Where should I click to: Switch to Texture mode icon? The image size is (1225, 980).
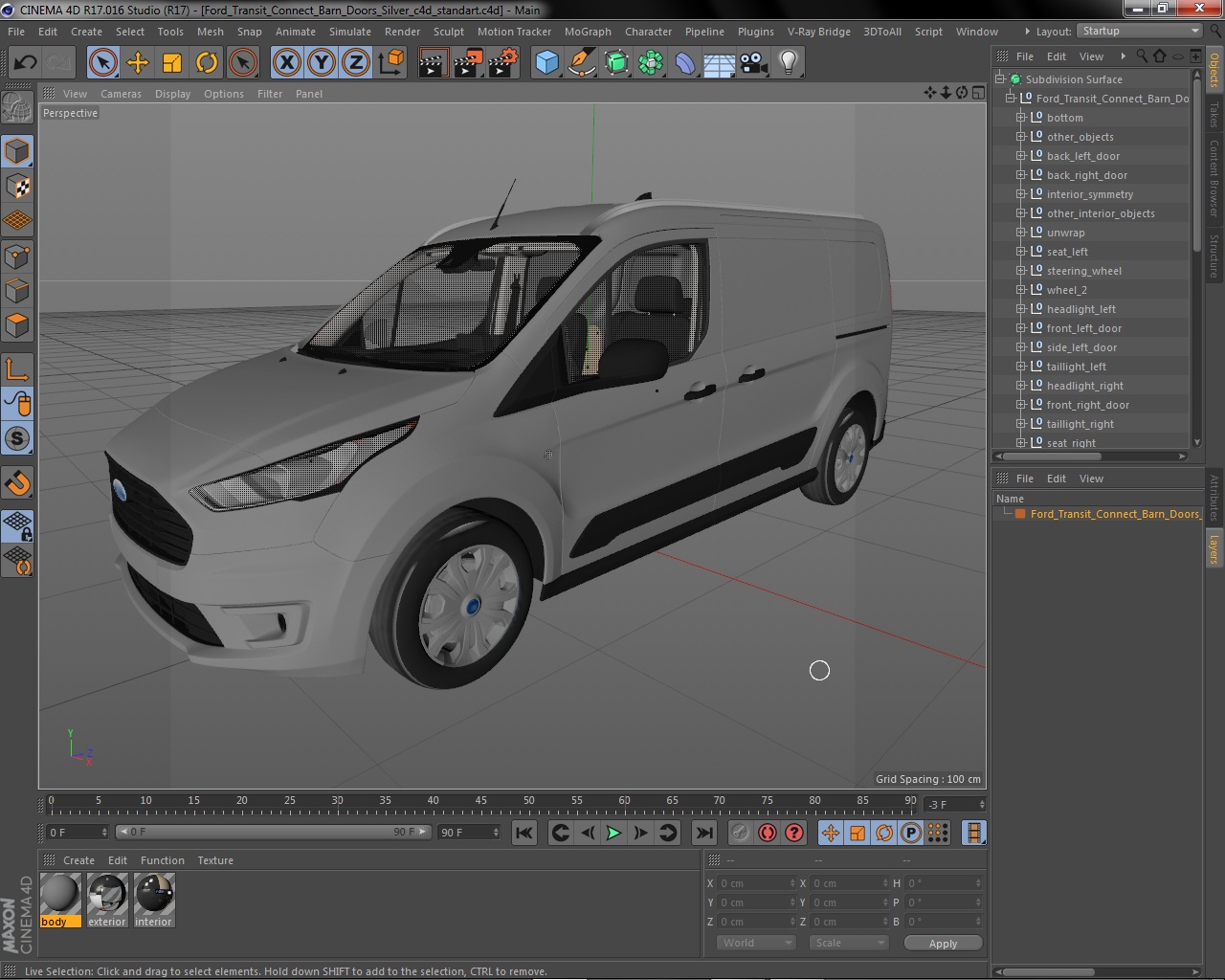[17, 186]
